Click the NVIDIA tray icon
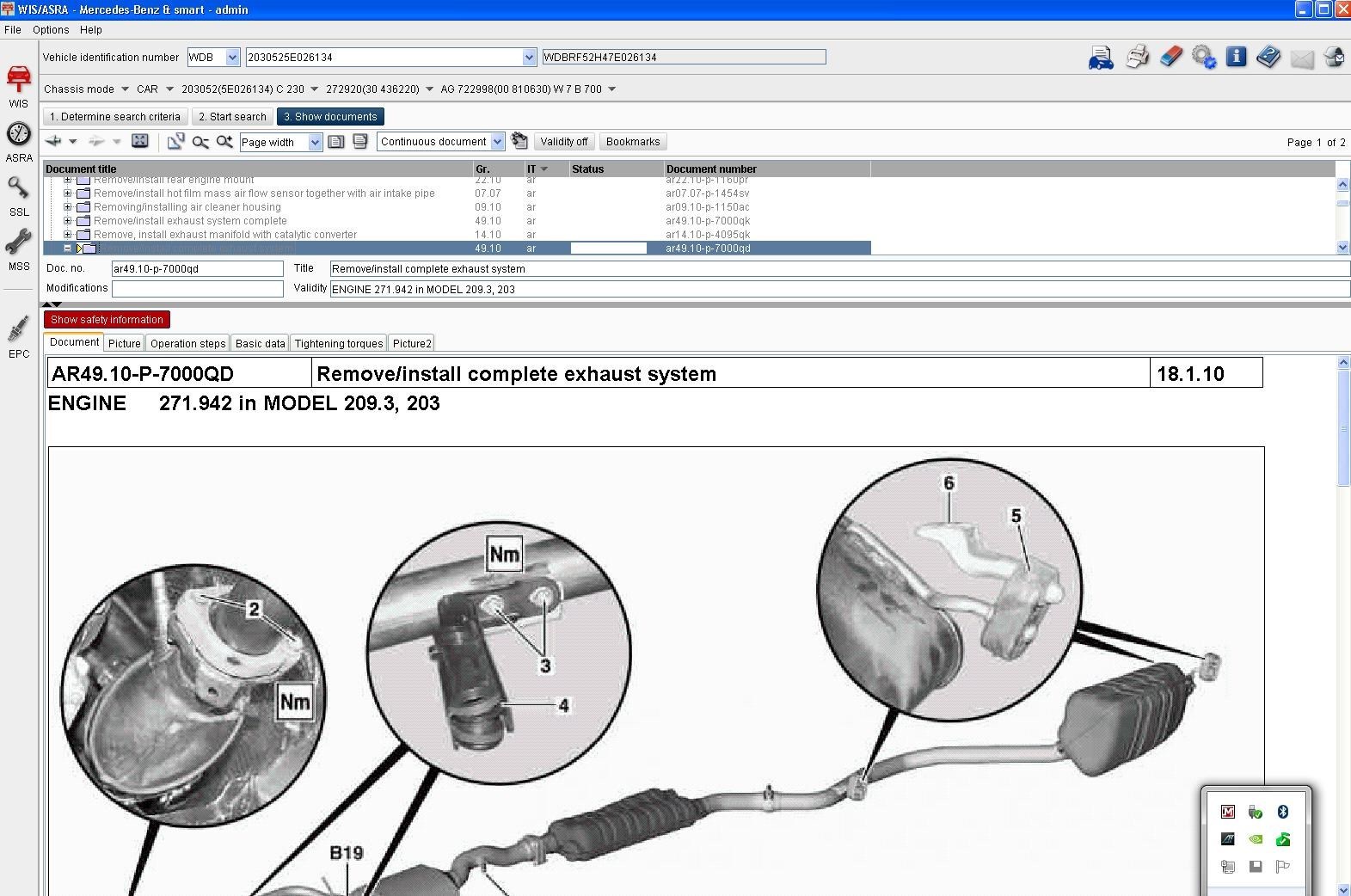 [x=1255, y=839]
